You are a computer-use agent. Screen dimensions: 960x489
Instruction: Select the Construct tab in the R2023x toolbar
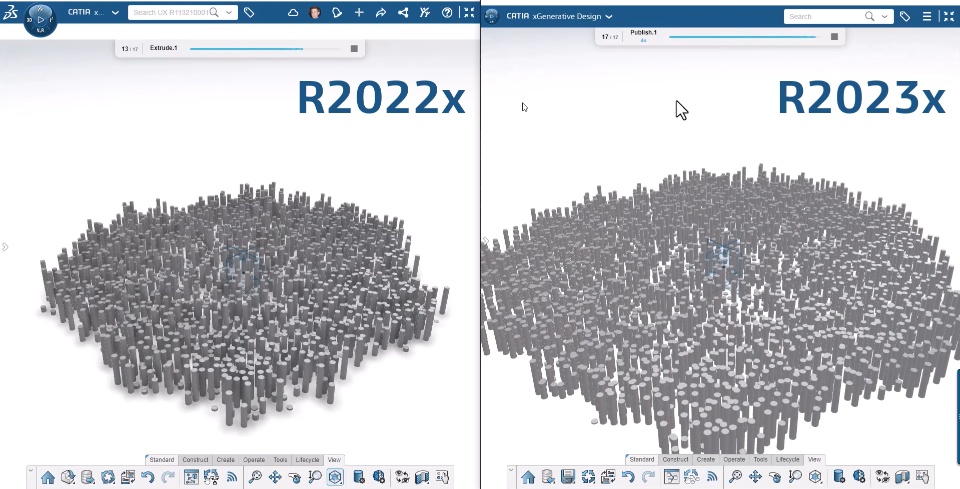(x=675, y=460)
